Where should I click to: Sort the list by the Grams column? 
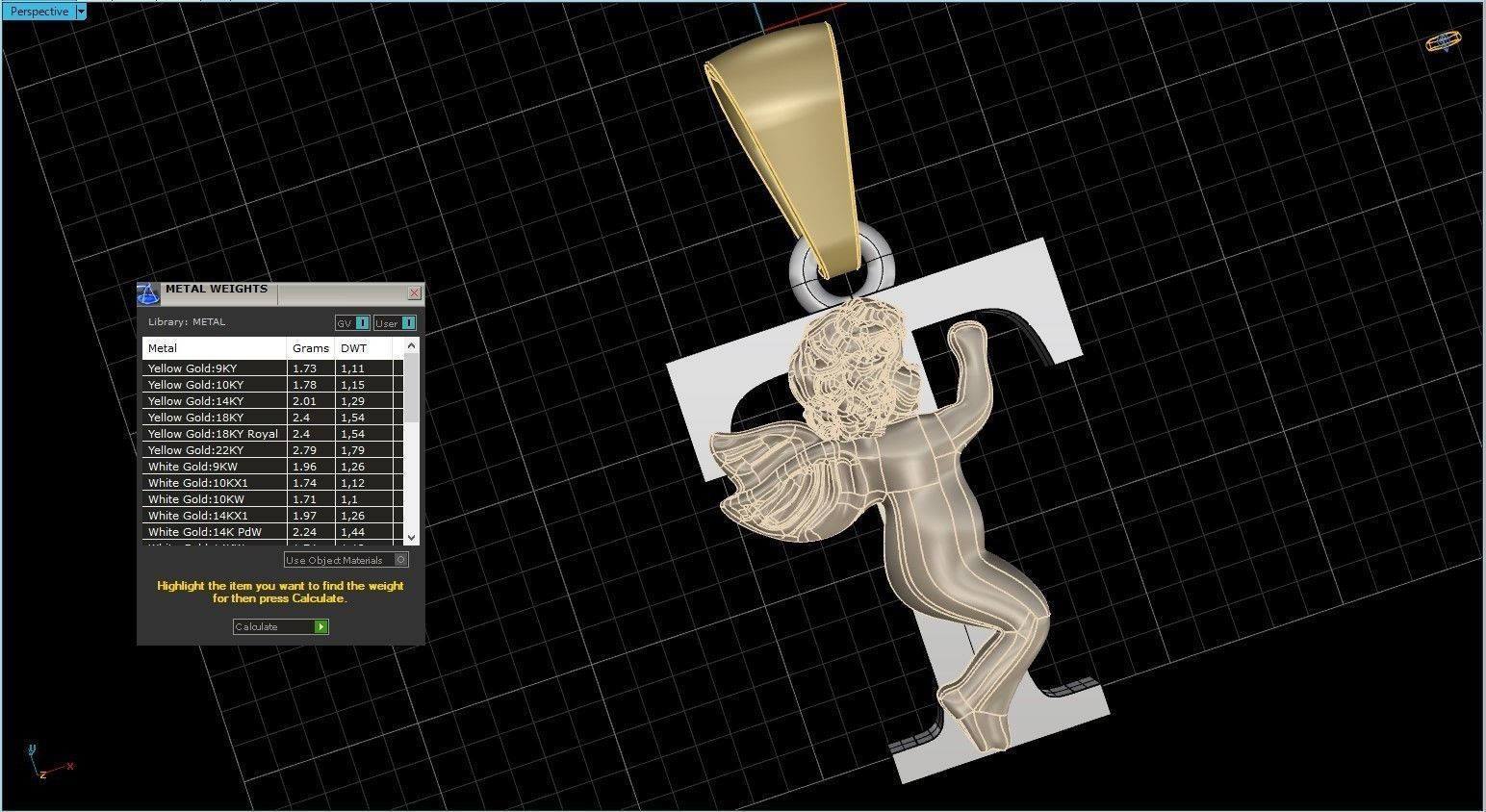(x=310, y=347)
